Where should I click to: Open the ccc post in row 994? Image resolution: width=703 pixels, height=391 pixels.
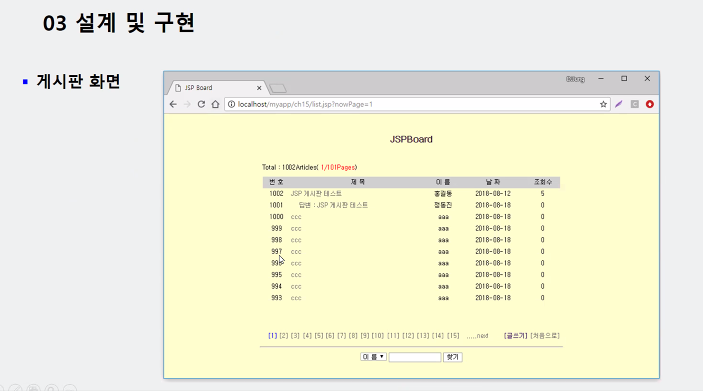[296, 287]
